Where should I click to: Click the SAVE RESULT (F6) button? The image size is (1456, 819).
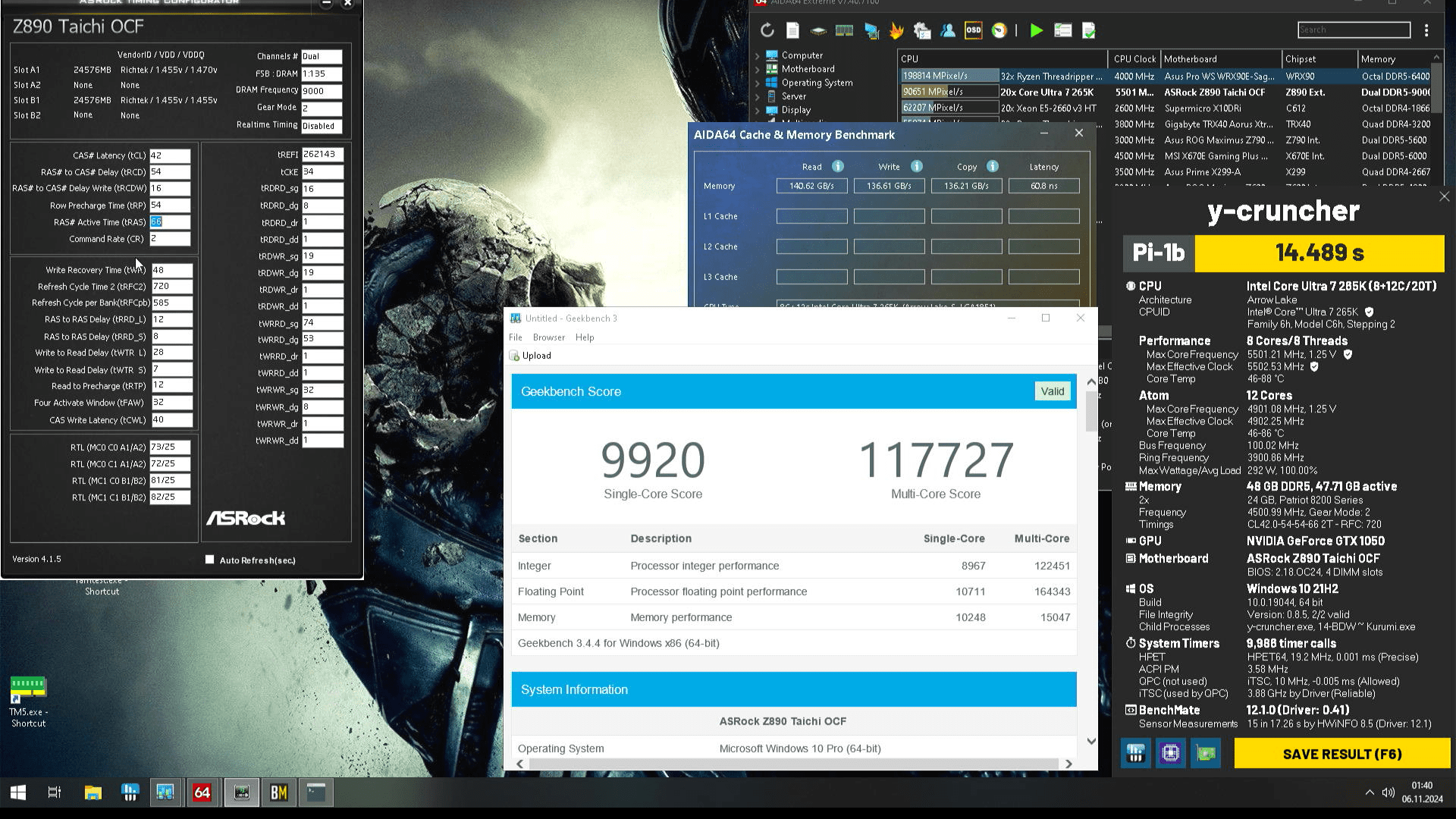tap(1341, 754)
